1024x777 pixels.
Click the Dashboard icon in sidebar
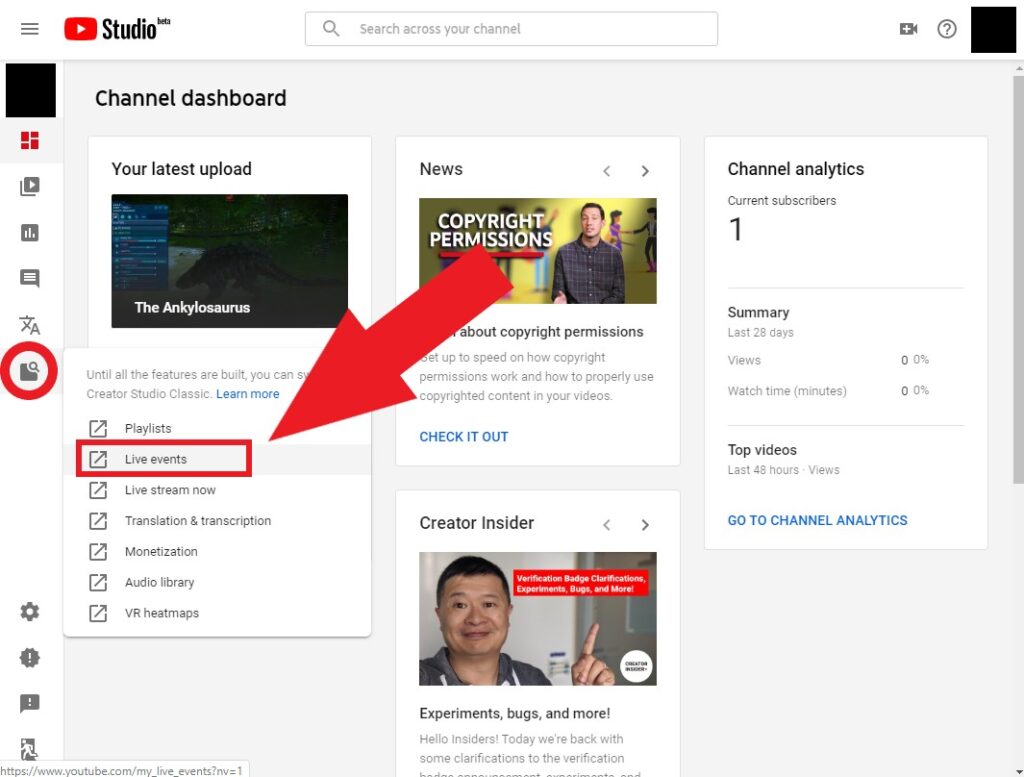(x=30, y=141)
